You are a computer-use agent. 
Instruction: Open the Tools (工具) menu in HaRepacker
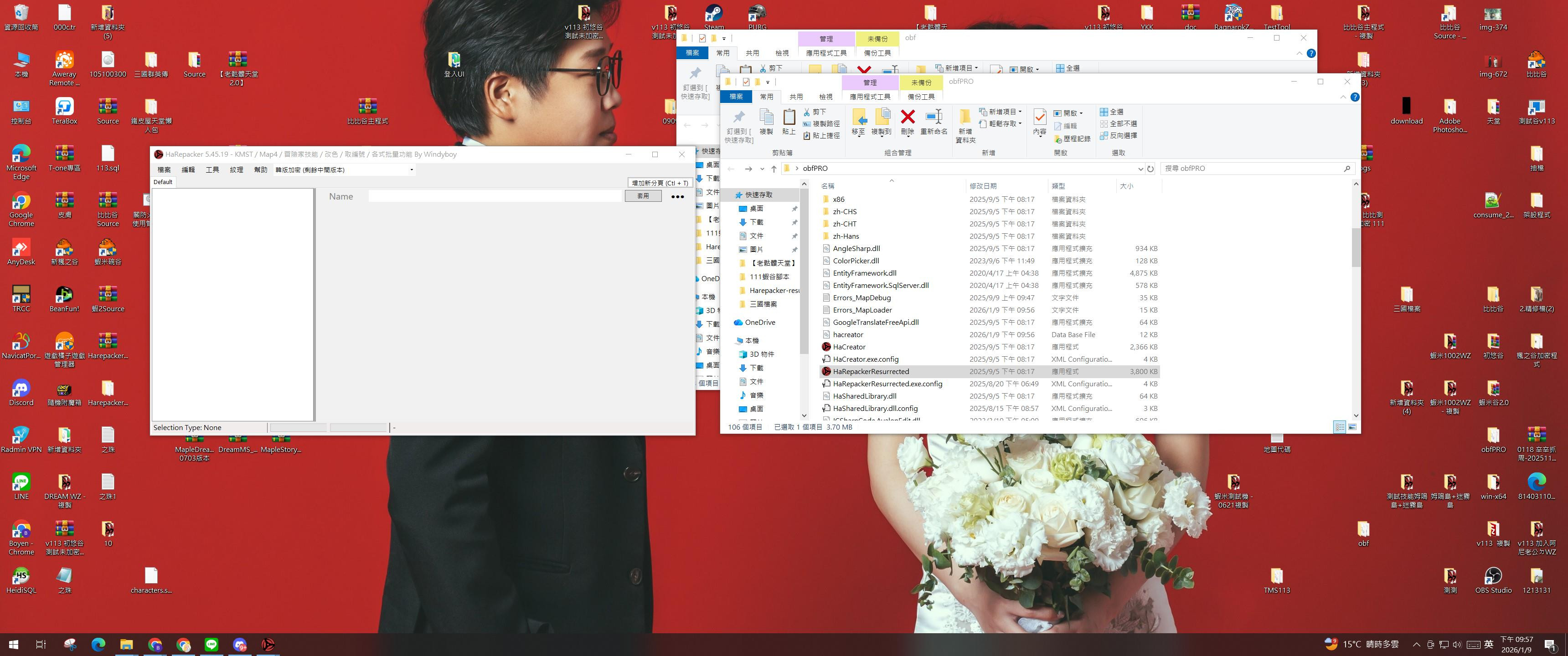click(212, 170)
